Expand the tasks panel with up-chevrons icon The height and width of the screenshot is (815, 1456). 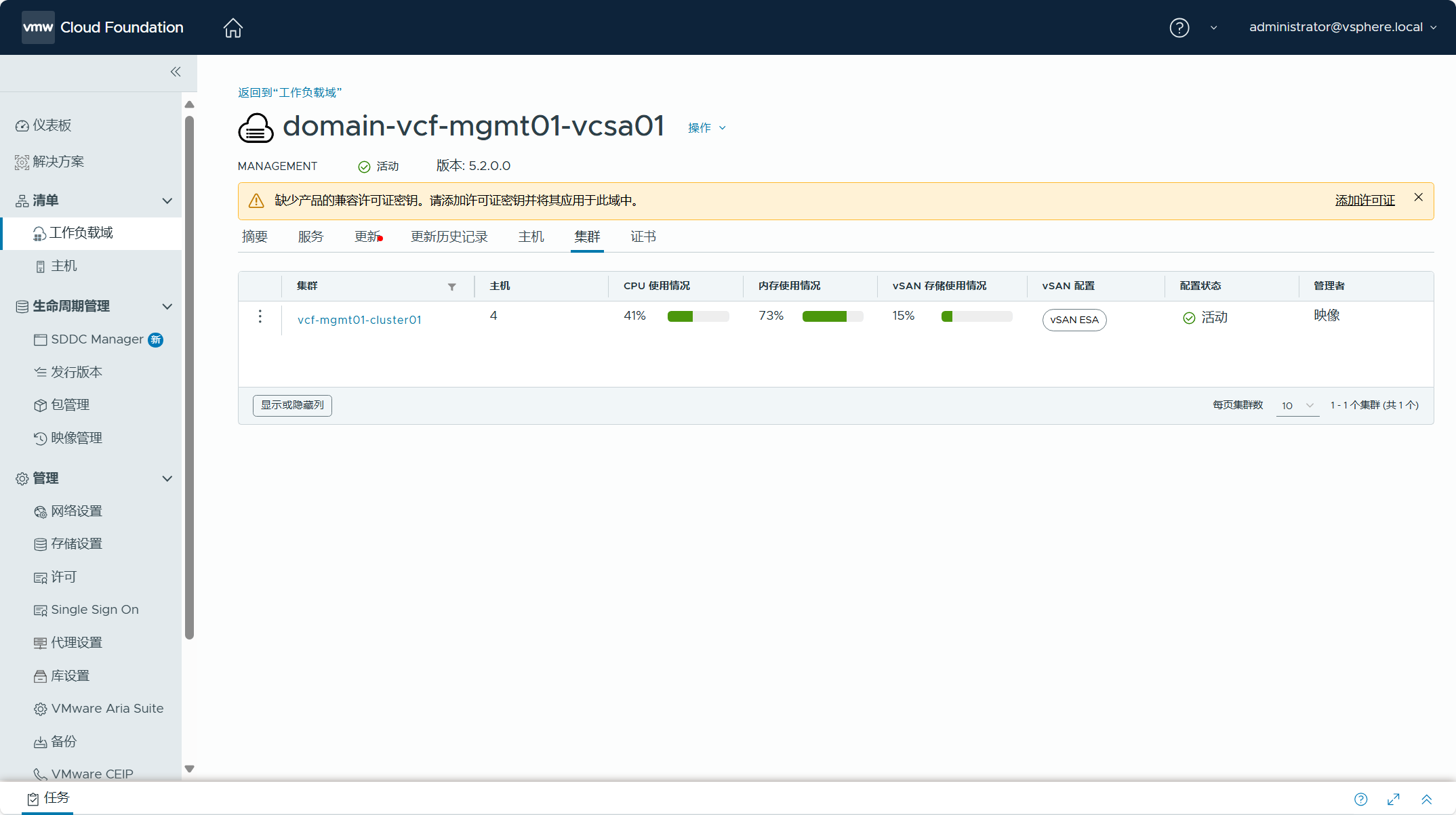[x=1426, y=799]
